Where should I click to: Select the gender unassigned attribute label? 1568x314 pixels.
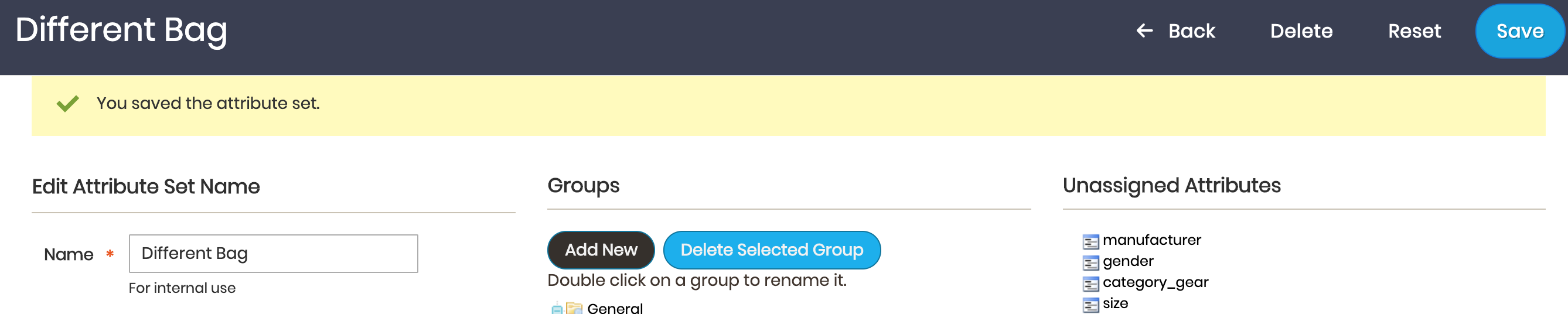click(1128, 261)
